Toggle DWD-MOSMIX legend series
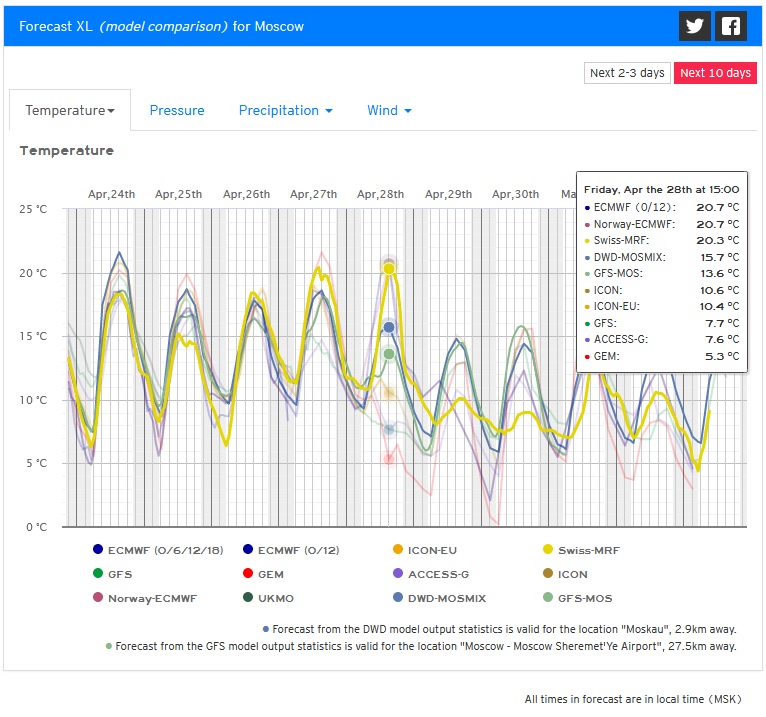 click(x=439, y=598)
